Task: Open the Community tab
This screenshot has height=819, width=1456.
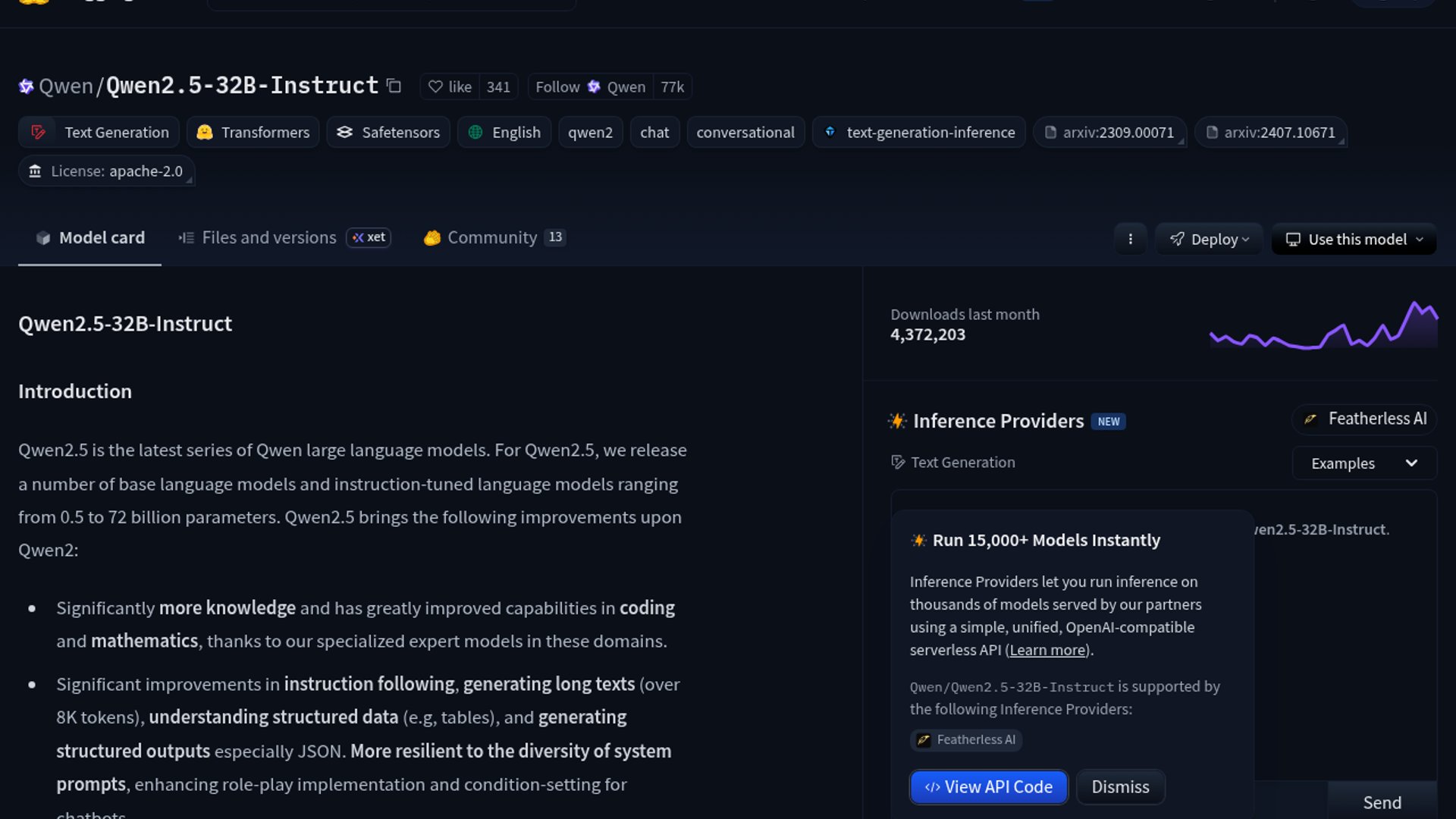Action: tap(491, 238)
